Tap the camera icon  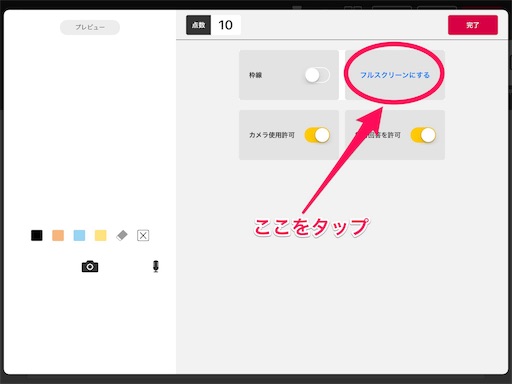(90, 267)
